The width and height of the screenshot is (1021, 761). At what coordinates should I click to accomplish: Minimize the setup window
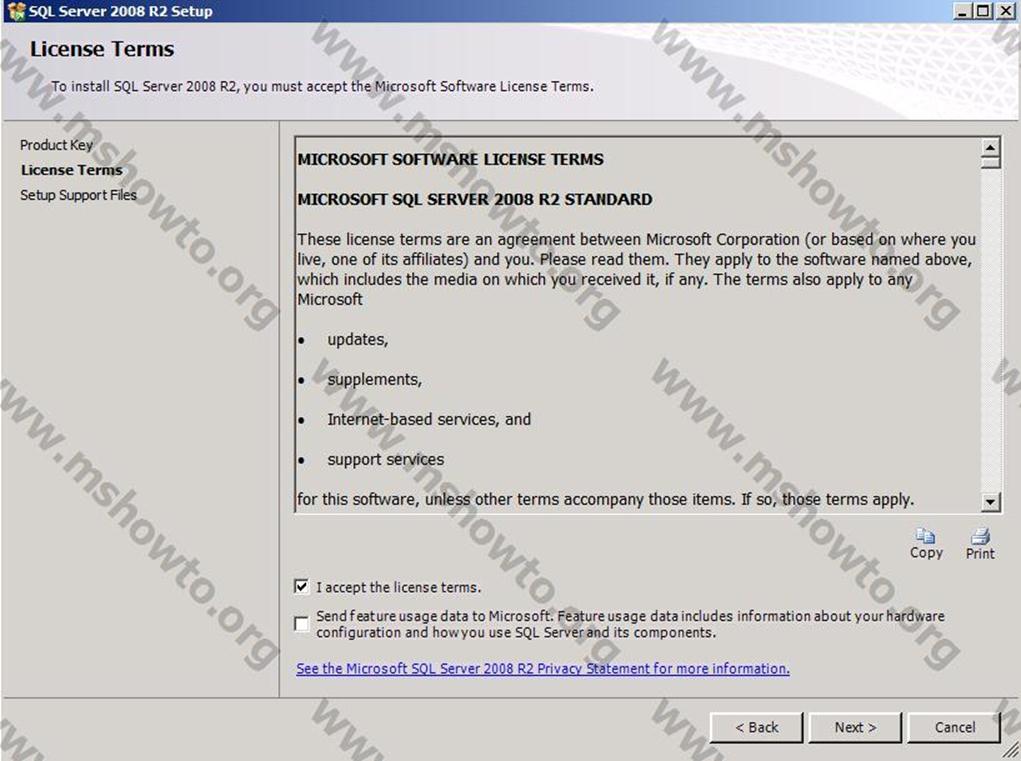pyautogui.click(x=962, y=11)
